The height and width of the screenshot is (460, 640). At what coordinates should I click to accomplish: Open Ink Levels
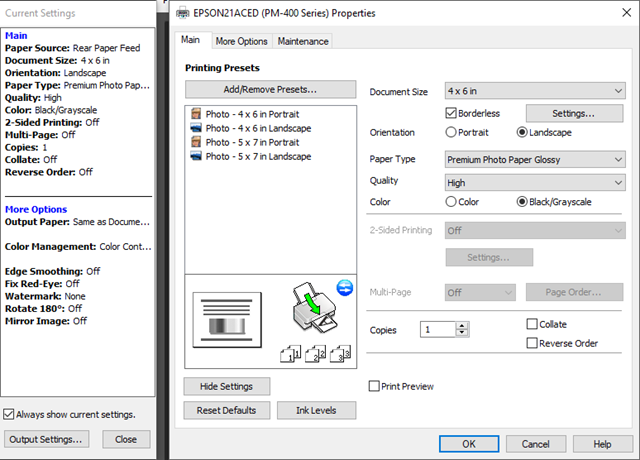point(316,410)
